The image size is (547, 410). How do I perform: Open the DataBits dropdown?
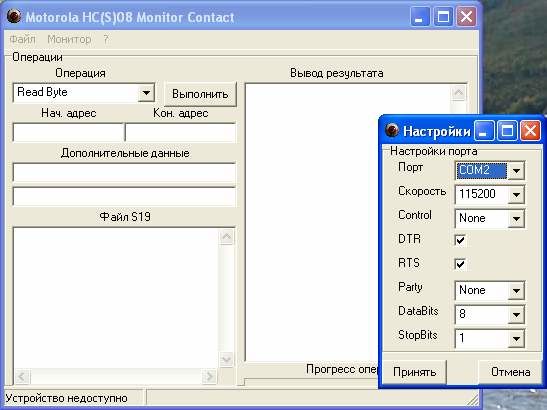pos(516,314)
